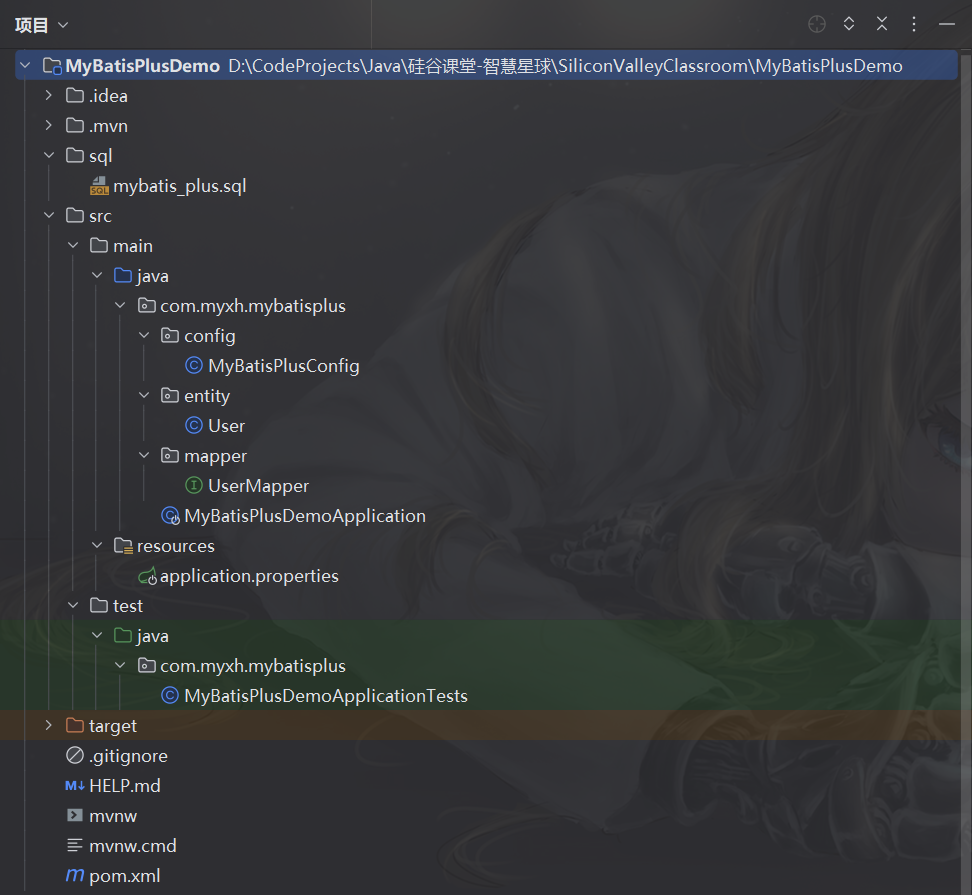This screenshot has width=972, height=895.
Task: Click the .mvn folder icon
Action: pyautogui.click(x=75, y=125)
